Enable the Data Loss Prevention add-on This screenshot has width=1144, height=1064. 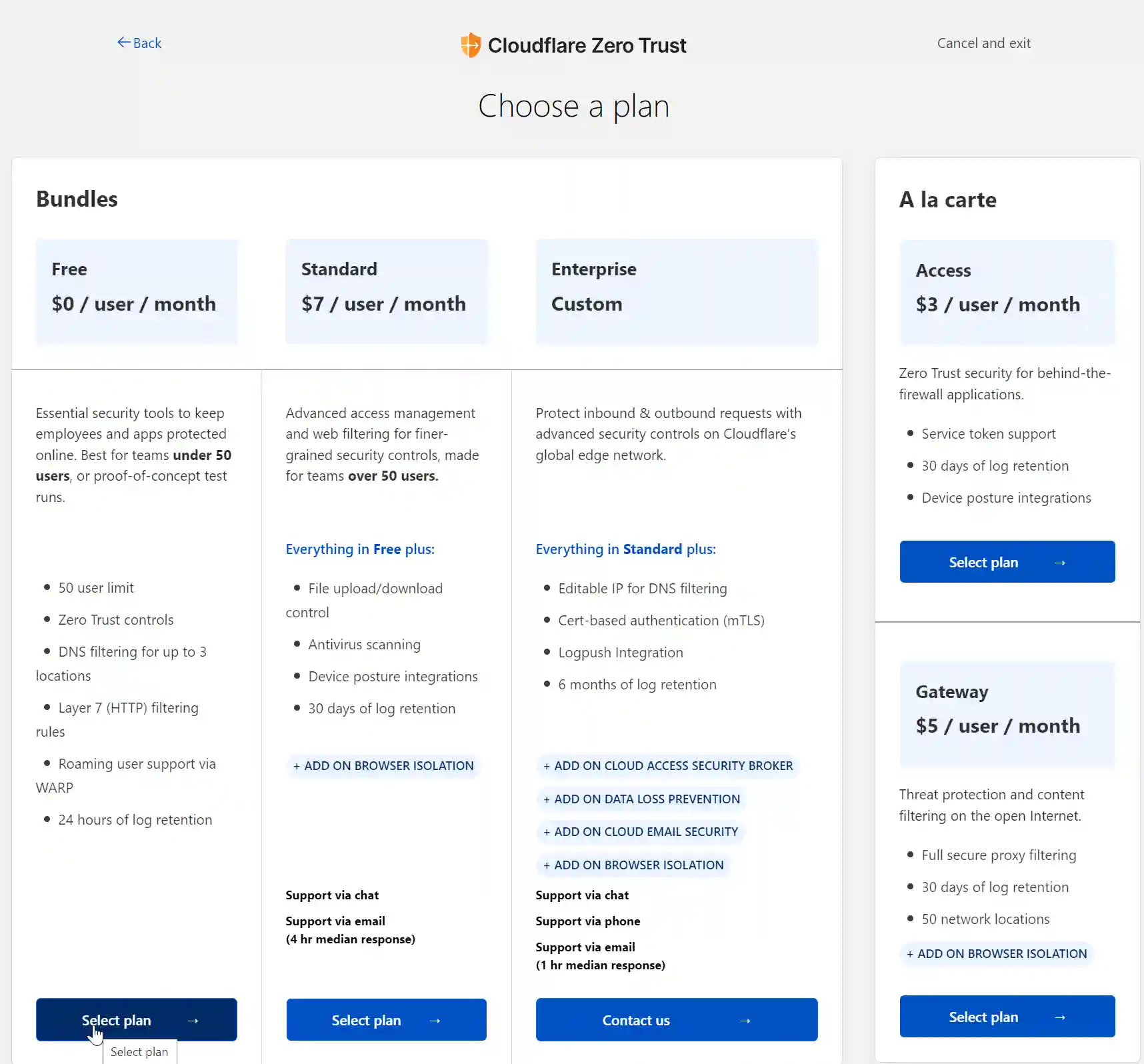(641, 799)
